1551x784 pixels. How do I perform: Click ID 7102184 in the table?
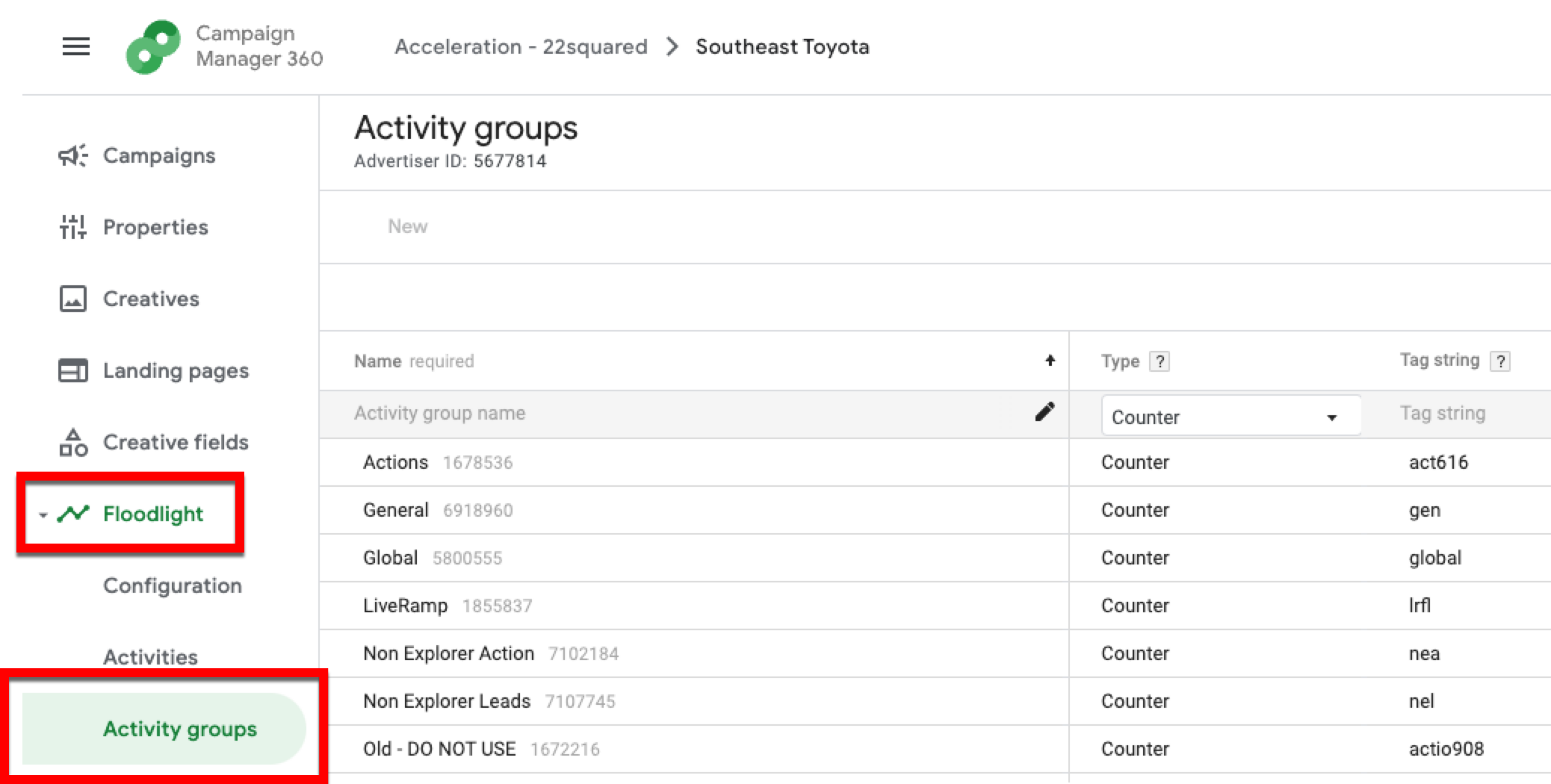pyautogui.click(x=583, y=654)
